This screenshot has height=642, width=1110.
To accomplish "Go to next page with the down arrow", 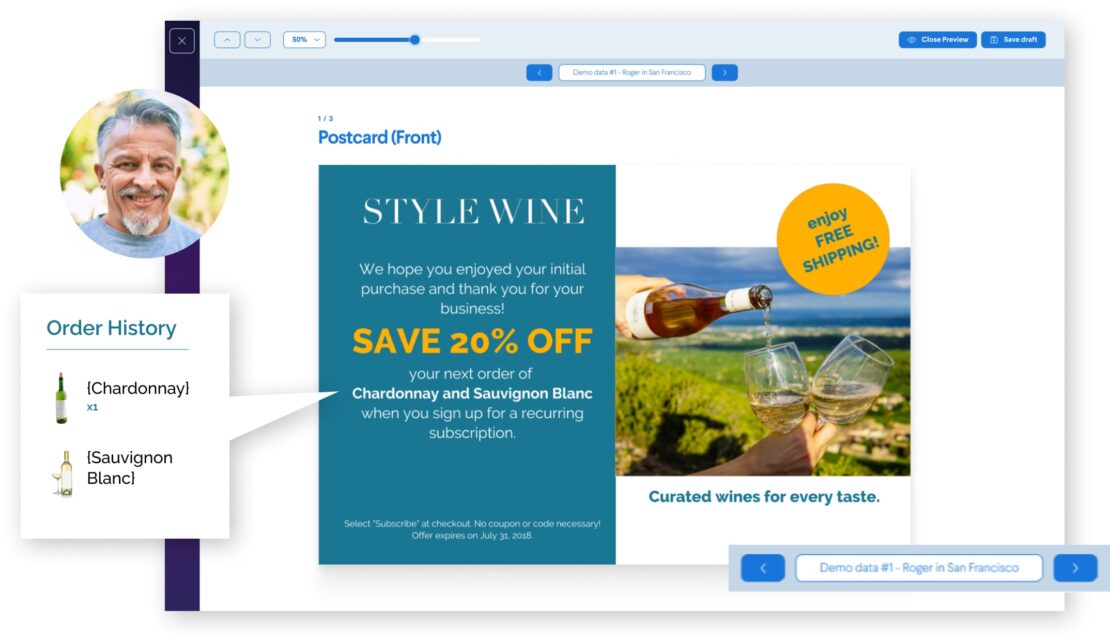I will pyautogui.click(x=257, y=40).
